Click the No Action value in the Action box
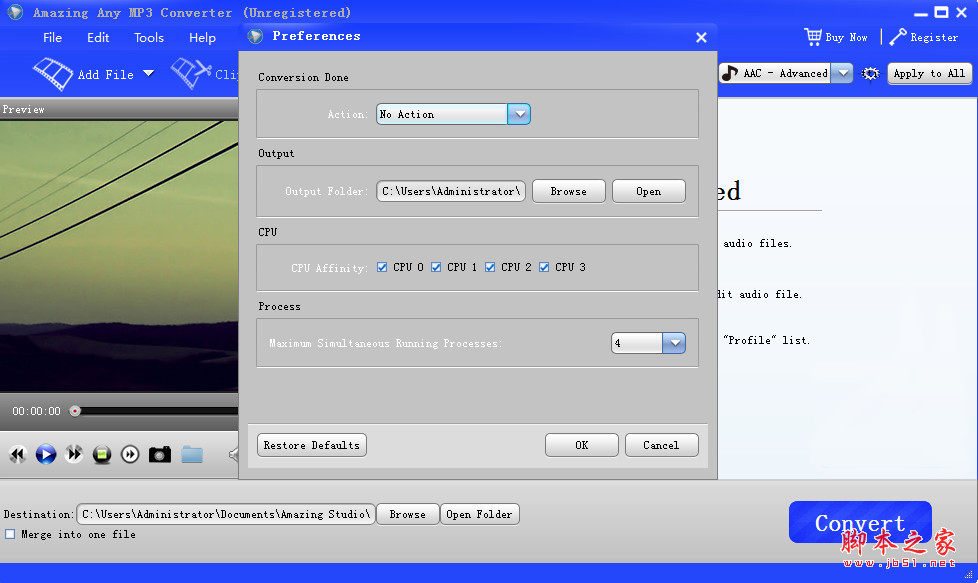Viewport: 978px width, 583px height. pos(407,114)
